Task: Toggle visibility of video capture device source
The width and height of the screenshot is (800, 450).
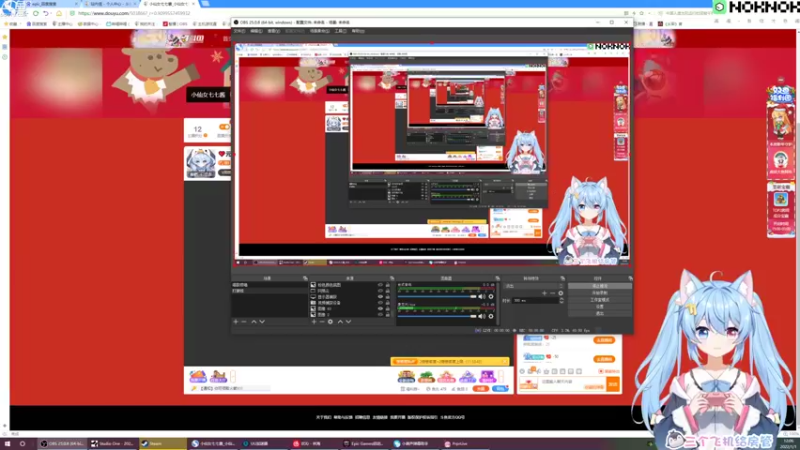Action: [380, 303]
